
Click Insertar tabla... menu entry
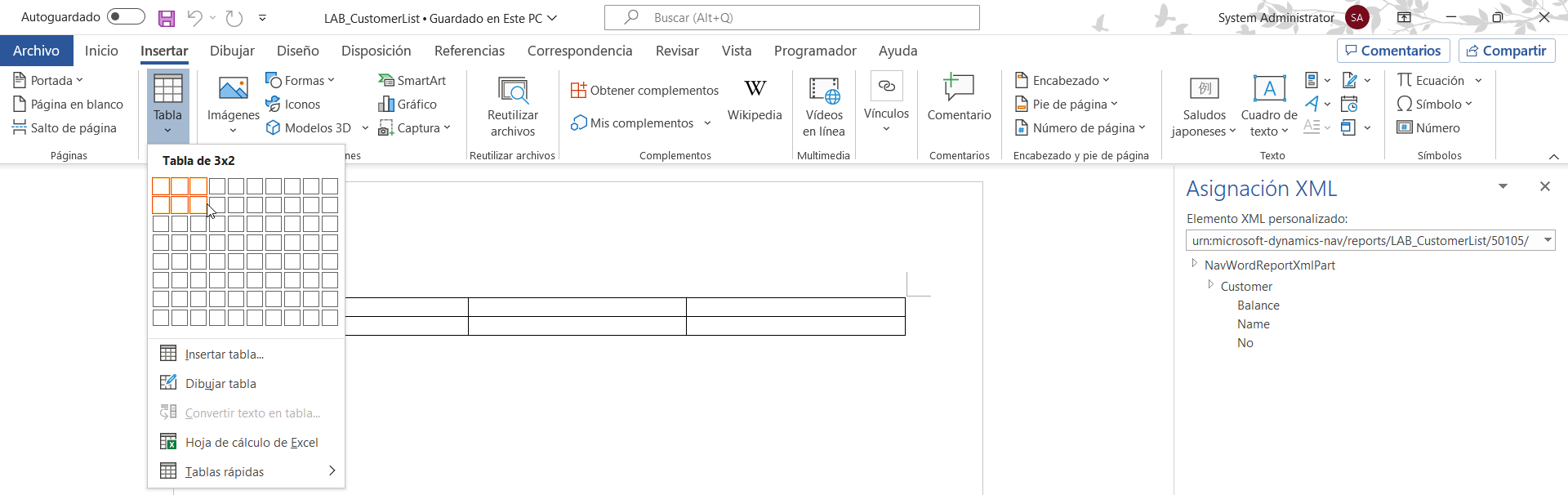[247, 354]
